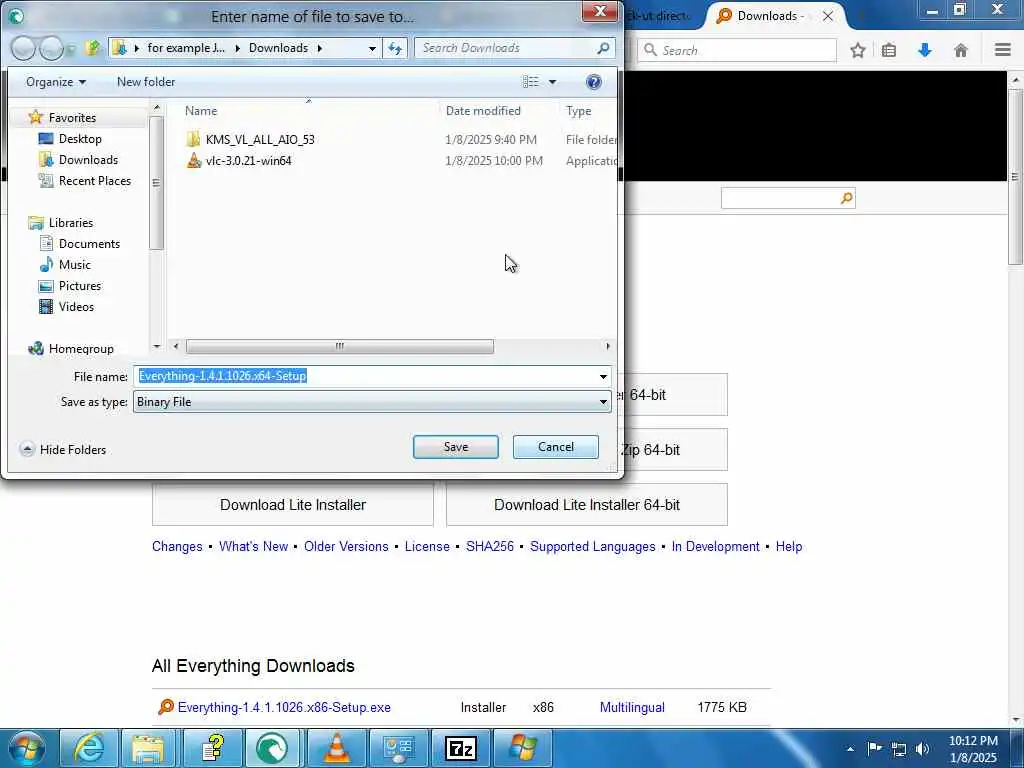
Task: Select Desktop under Favorites
Action: click(x=80, y=138)
